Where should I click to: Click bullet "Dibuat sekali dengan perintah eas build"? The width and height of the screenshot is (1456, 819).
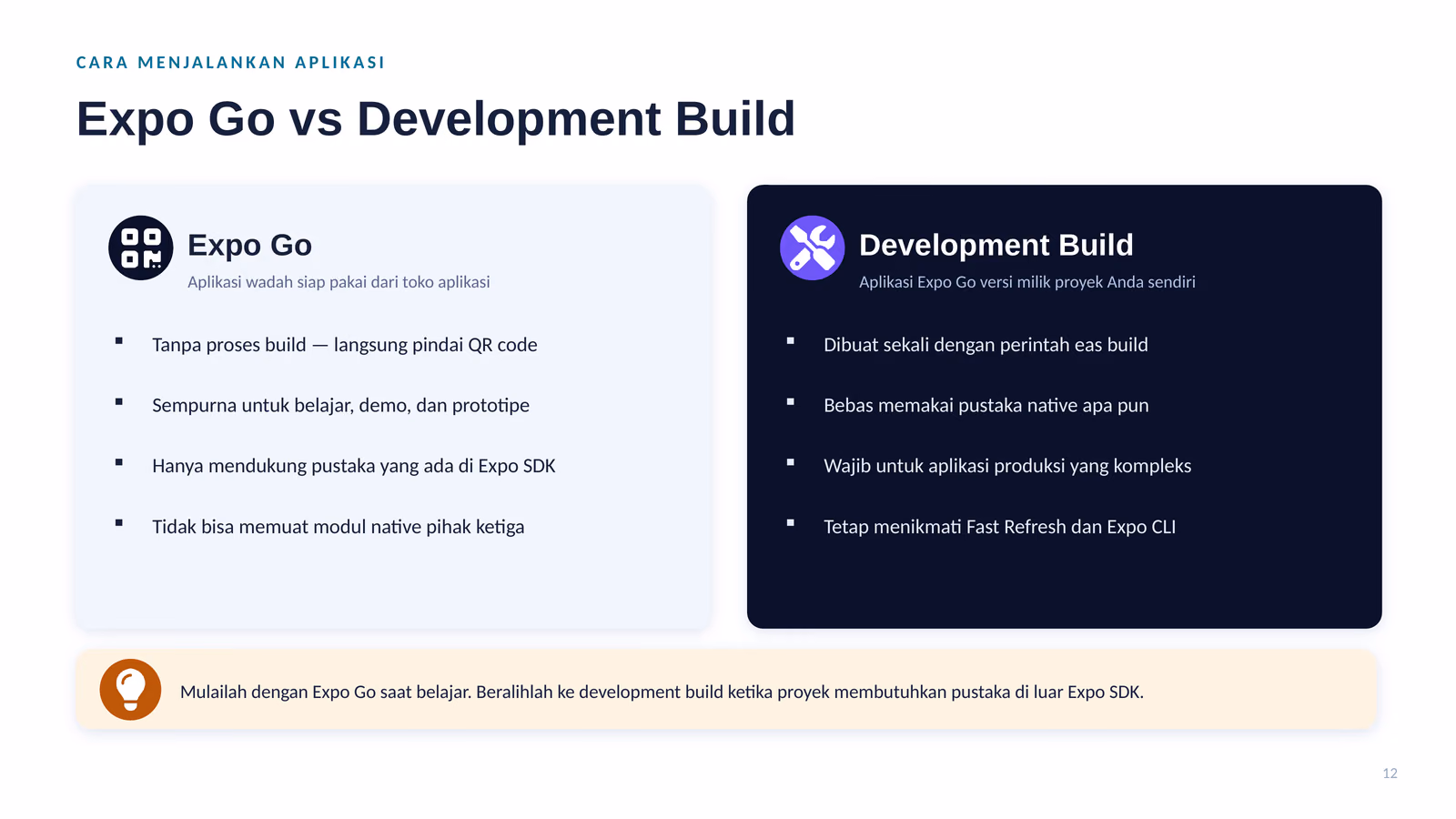tap(986, 345)
